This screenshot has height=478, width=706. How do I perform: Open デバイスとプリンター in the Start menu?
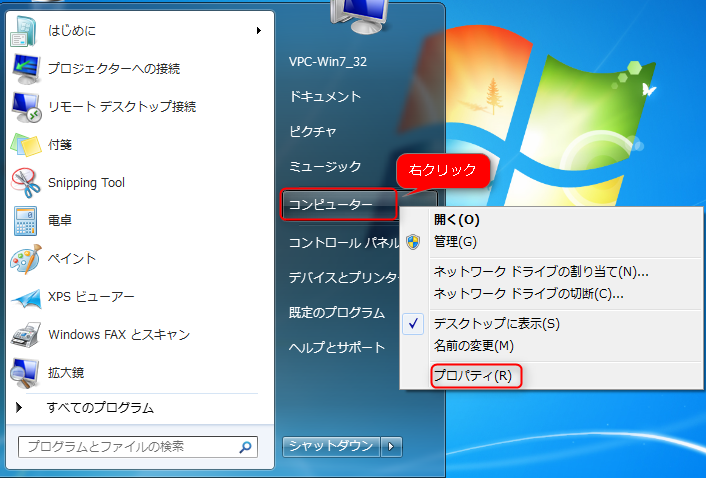[344, 277]
